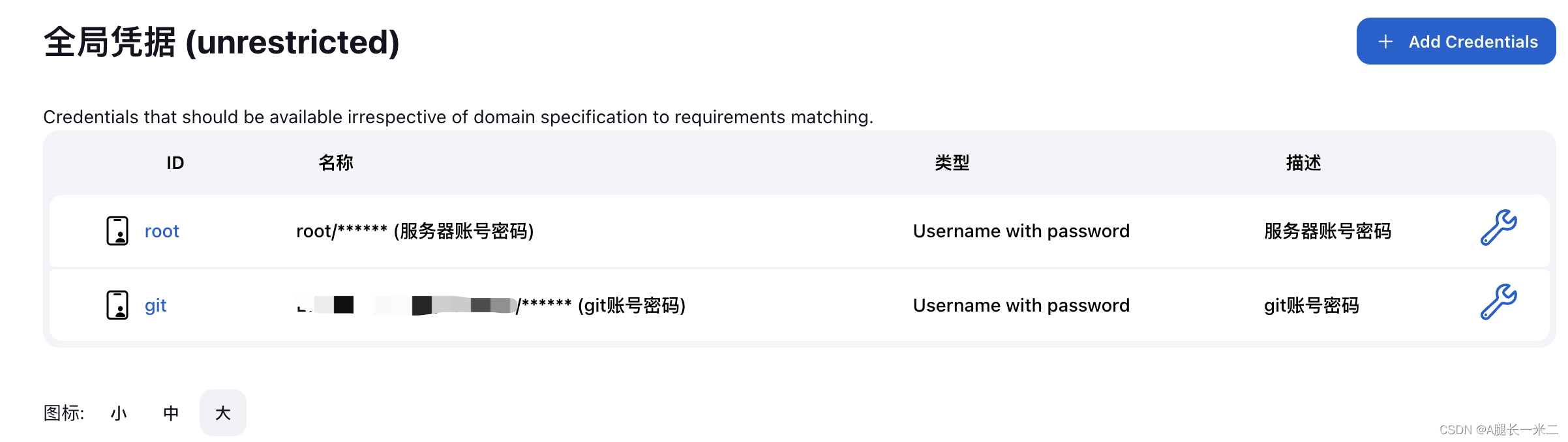Open the git credential ID link

[155, 306]
